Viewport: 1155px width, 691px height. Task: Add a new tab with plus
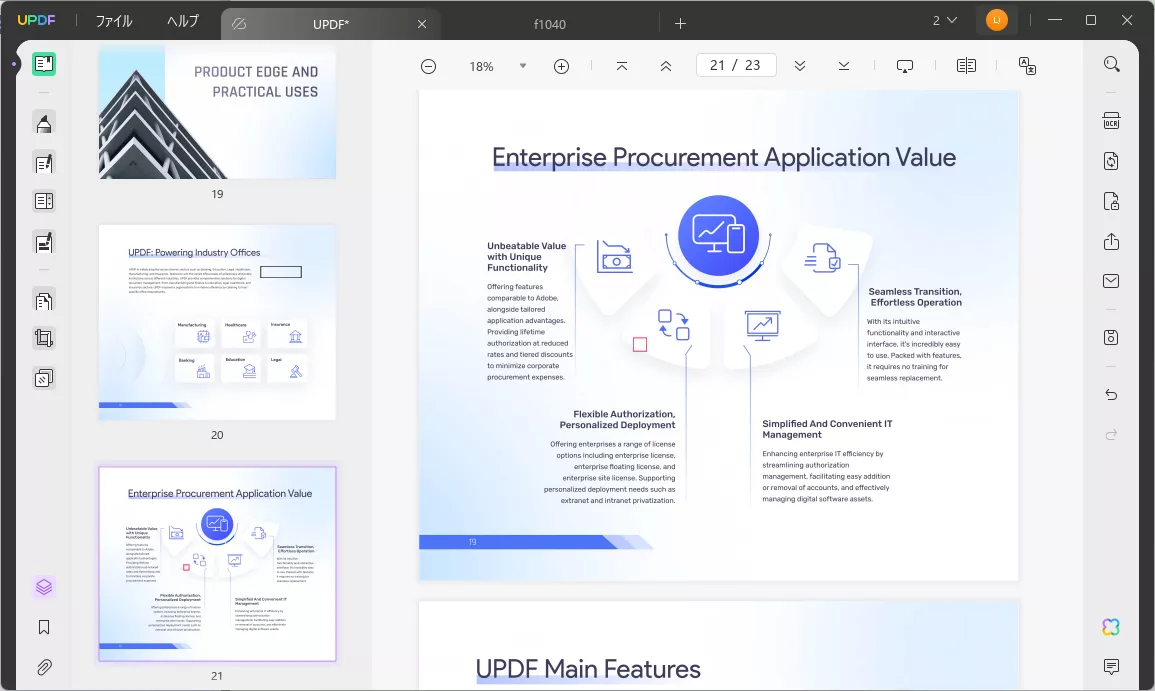tap(681, 24)
